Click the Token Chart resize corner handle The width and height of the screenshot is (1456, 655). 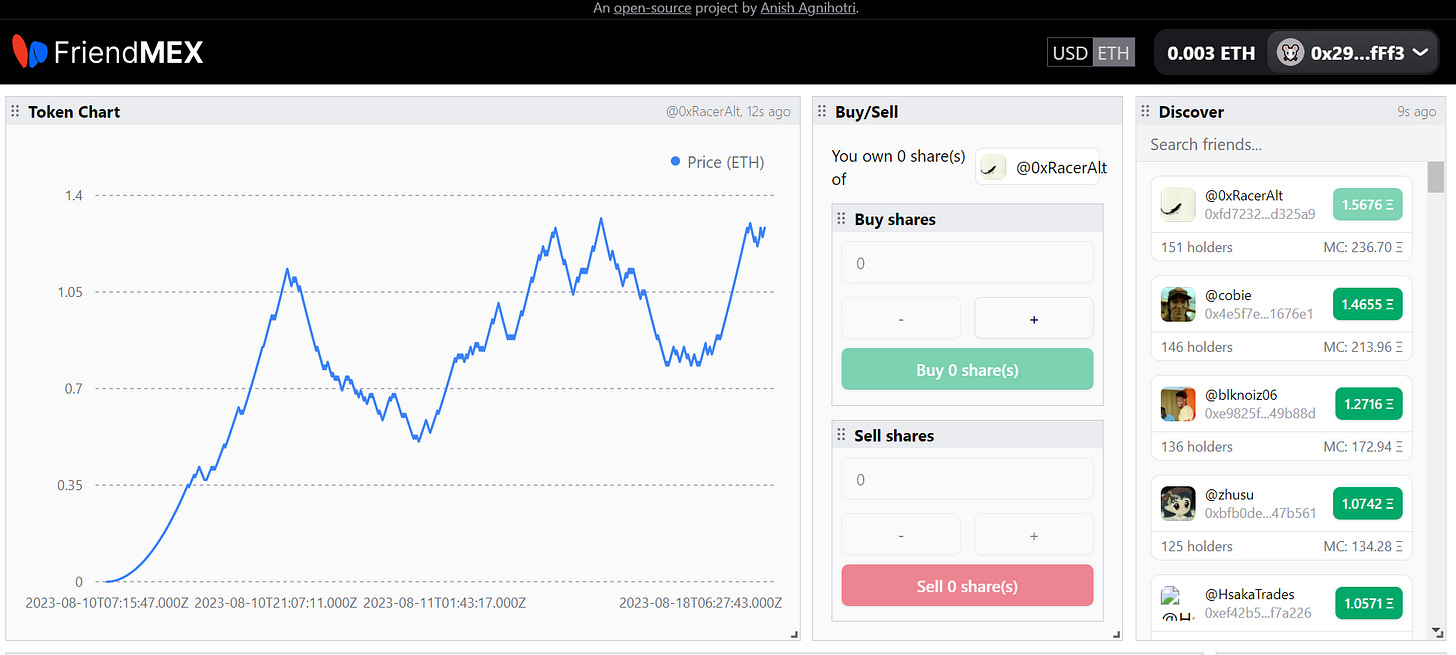pyautogui.click(x=794, y=633)
